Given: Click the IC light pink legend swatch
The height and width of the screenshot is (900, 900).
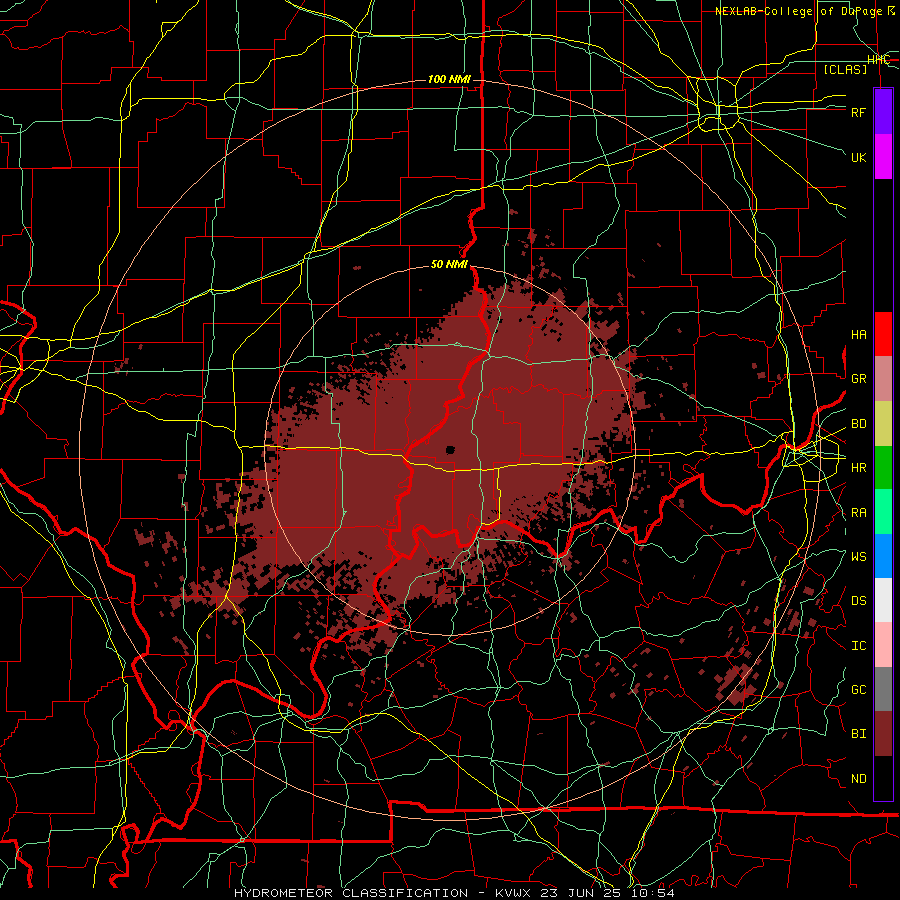Looking at the screenshot, I should point(883,645).
